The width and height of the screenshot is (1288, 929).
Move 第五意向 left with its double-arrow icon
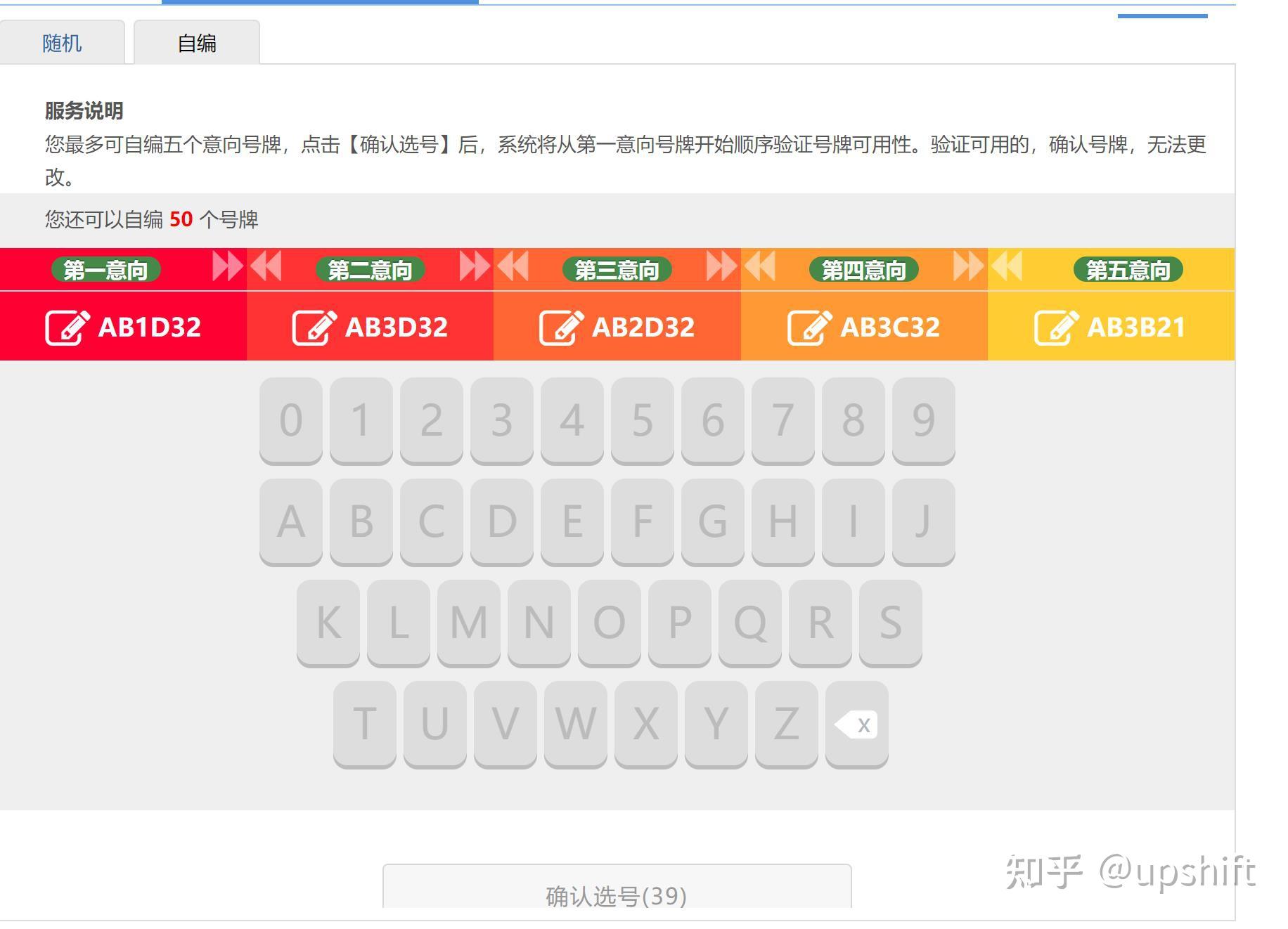click(x=1006, y=267)
